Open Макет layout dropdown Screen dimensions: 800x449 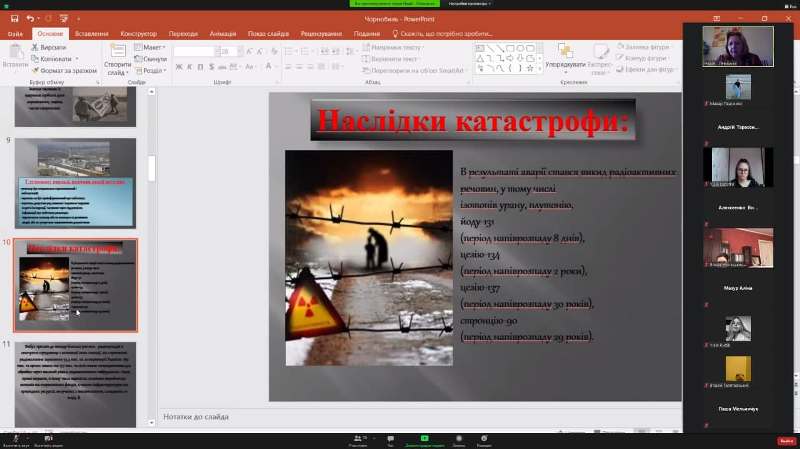click(150, 47)
